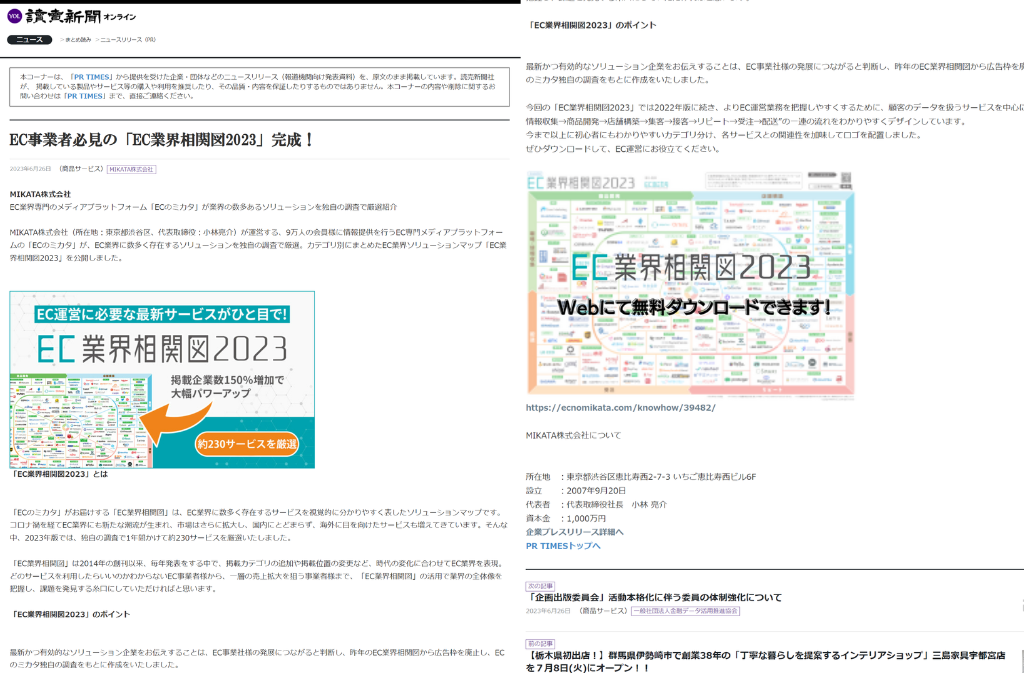Open the 【栃木県初出店！】 三島家具 article
1024x673 pixels.
click(765, 661)
